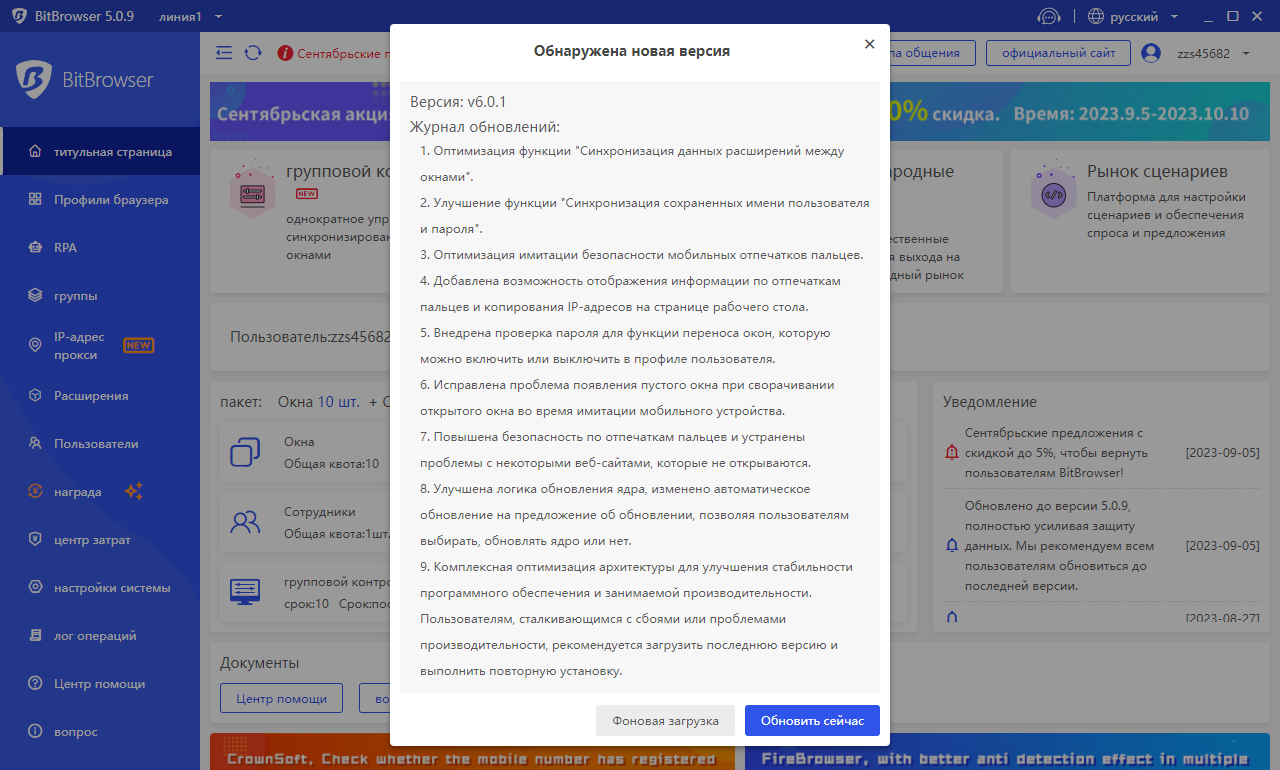Select the red bell next to the September offers notice
Image resolution: width=1280 pixels, height=770 pixels.
point(951,453)
